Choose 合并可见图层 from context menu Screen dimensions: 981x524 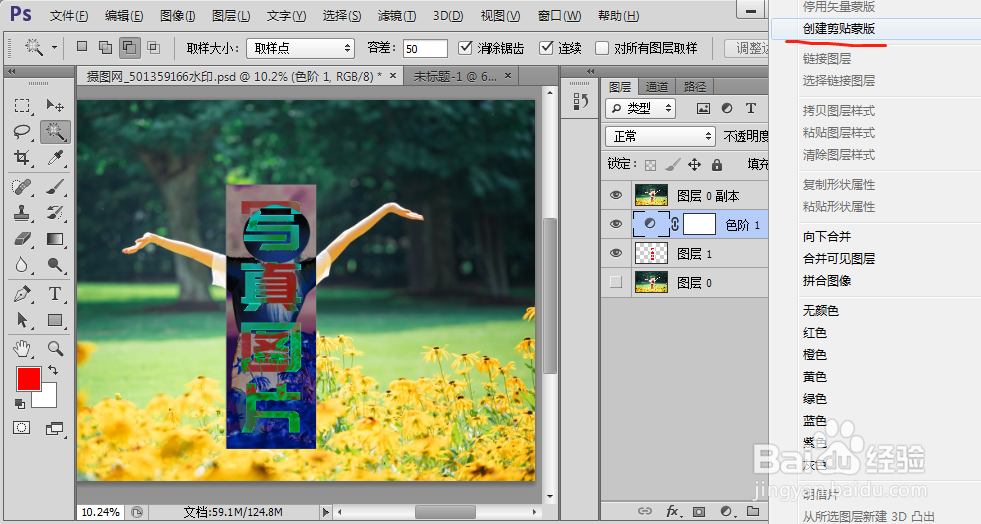838,258
